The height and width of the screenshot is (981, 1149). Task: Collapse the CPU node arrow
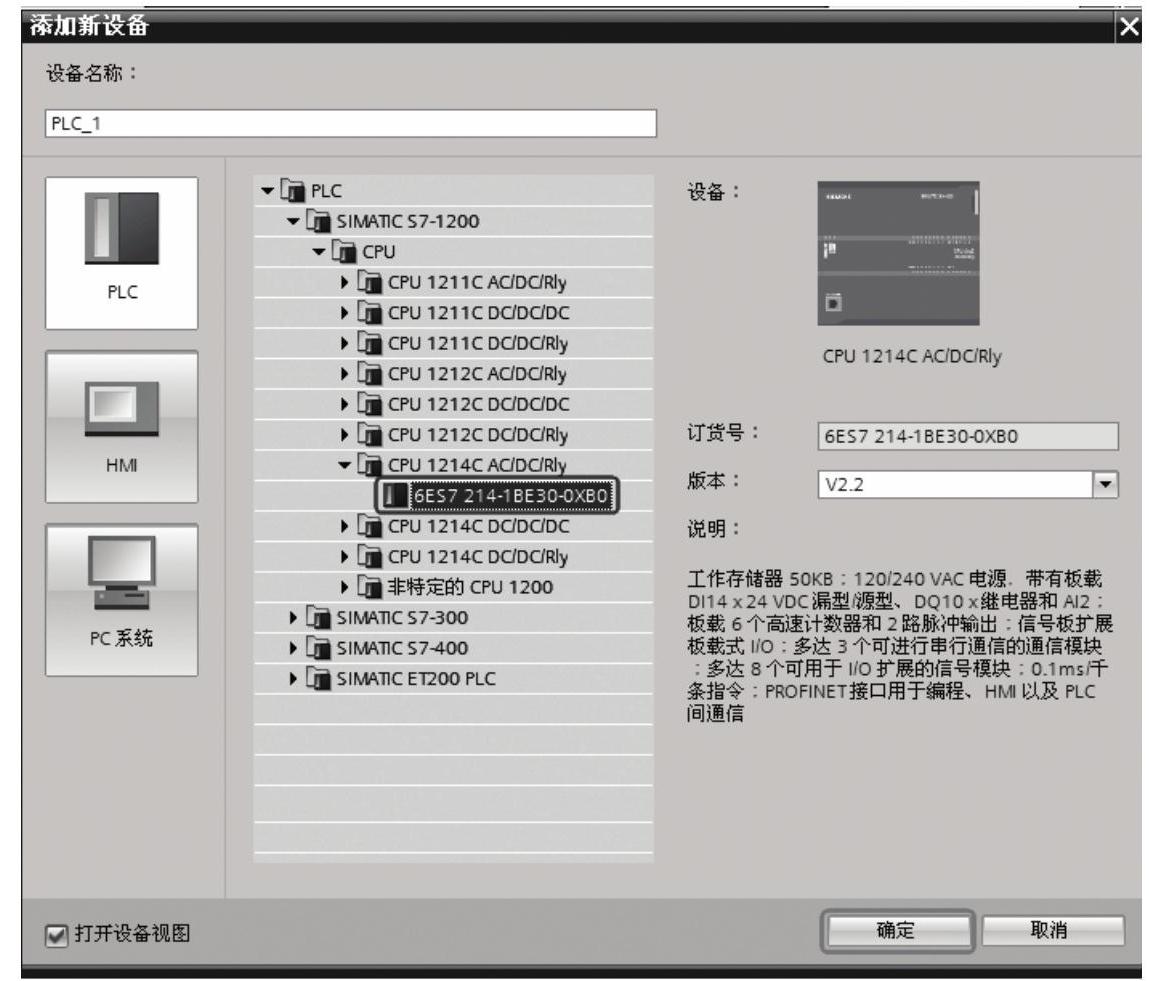click(319, 252)
